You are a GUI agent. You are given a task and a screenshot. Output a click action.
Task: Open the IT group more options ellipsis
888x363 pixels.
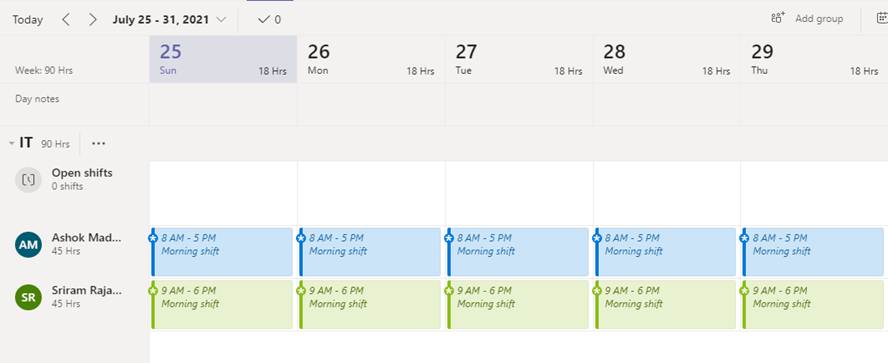(x=99, y=143)
